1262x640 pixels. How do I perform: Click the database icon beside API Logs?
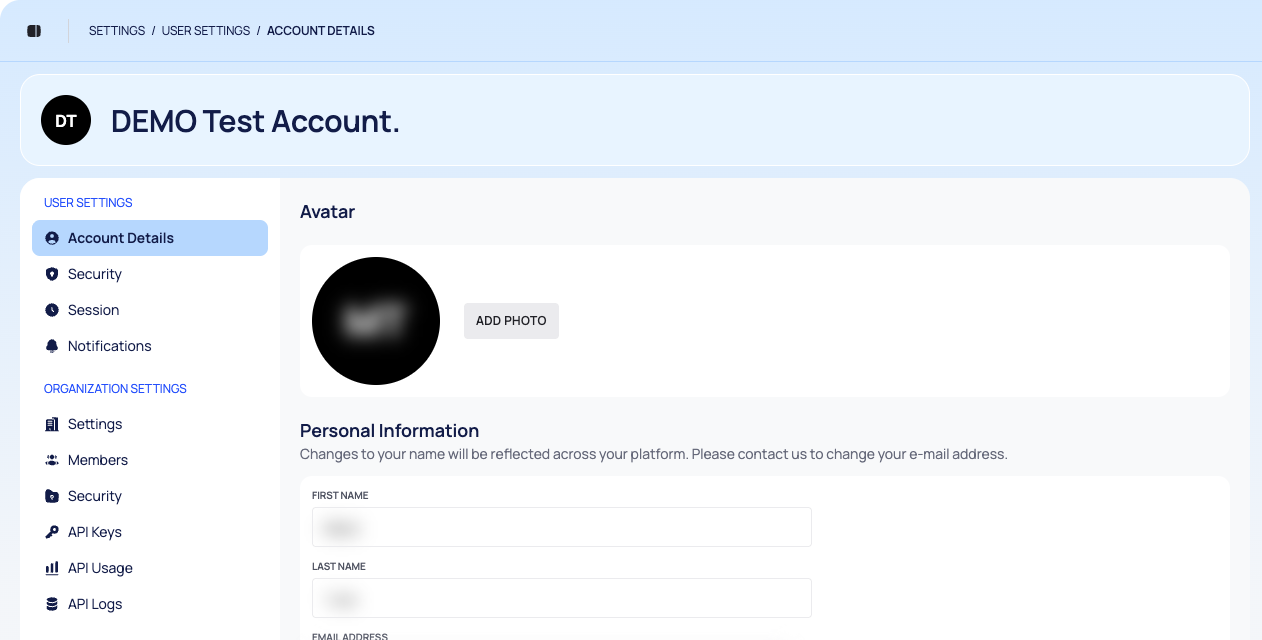click(52, 604)
